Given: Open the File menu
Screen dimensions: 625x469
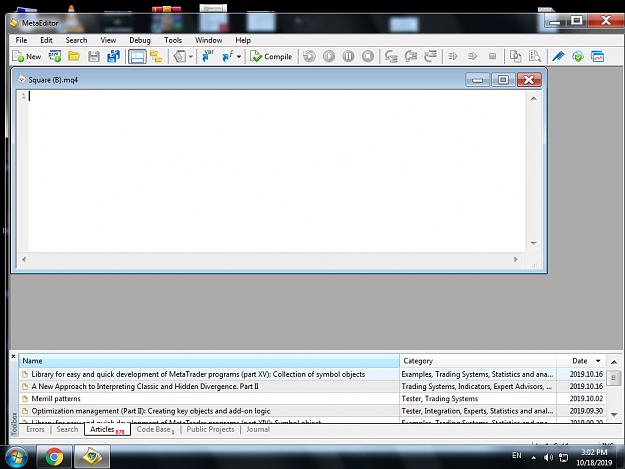Looking at the screenshot, I should (22, 40).
